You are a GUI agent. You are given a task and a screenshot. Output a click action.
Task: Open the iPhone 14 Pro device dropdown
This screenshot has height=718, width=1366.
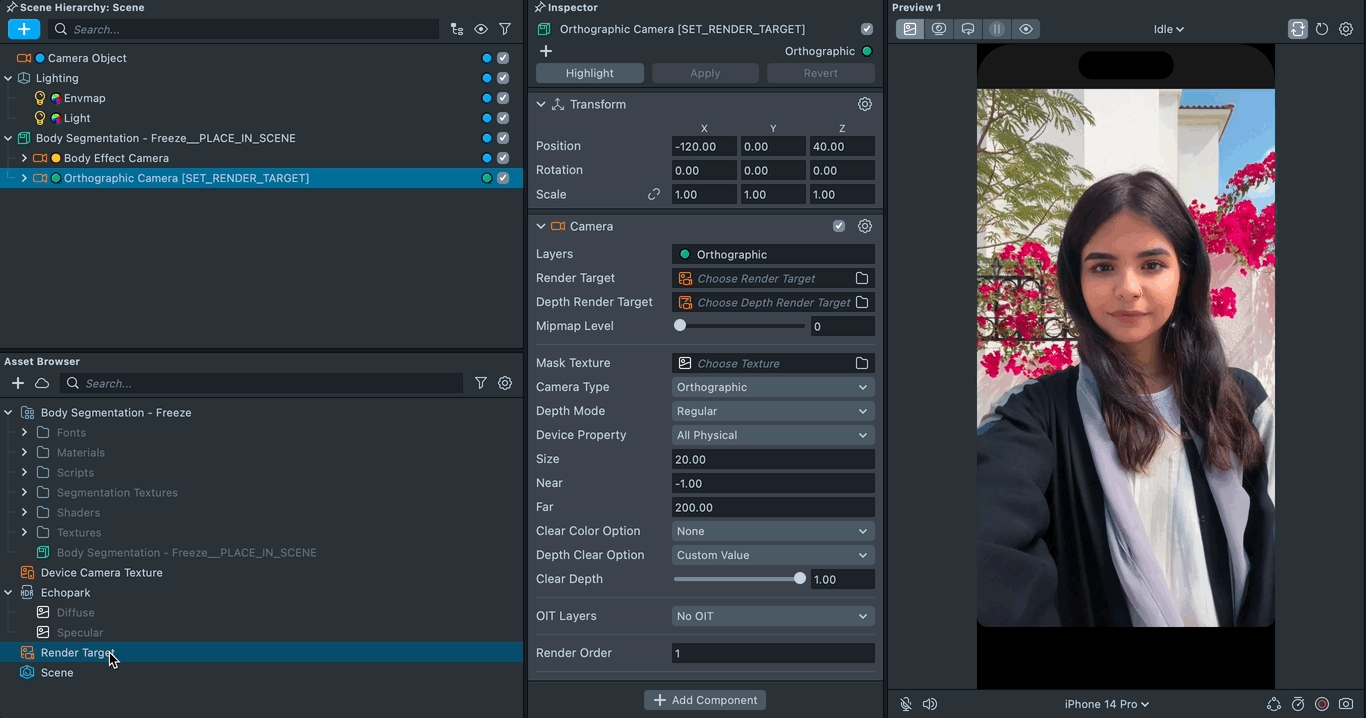[1106, 704]
